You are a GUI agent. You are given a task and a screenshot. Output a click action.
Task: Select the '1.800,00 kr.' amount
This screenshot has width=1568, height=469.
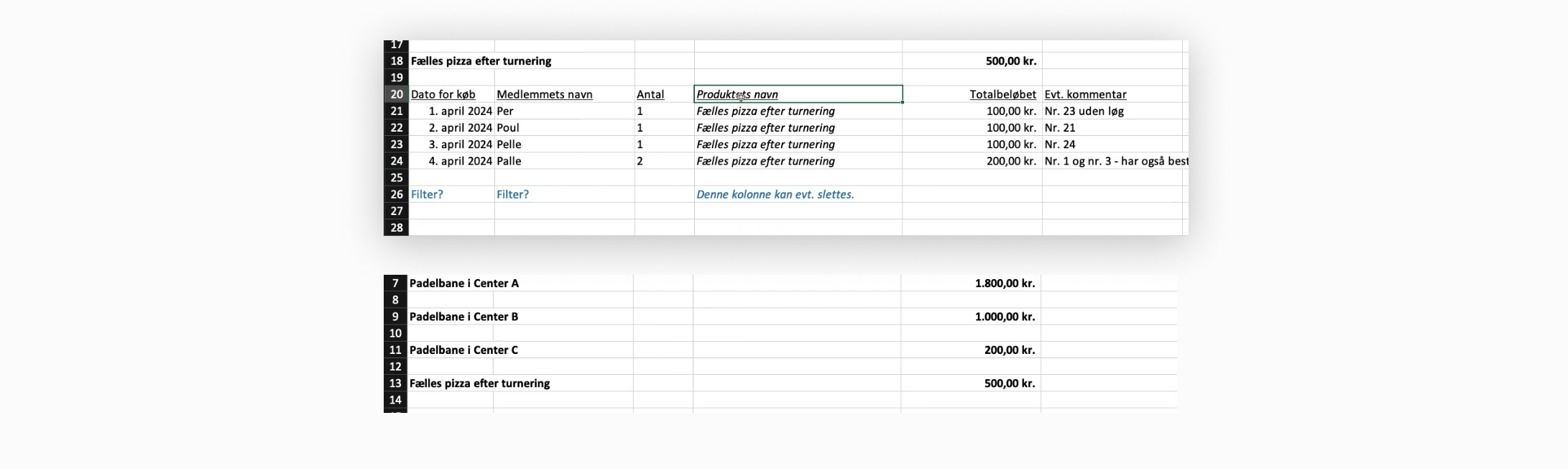click(x=1005, y=283)
